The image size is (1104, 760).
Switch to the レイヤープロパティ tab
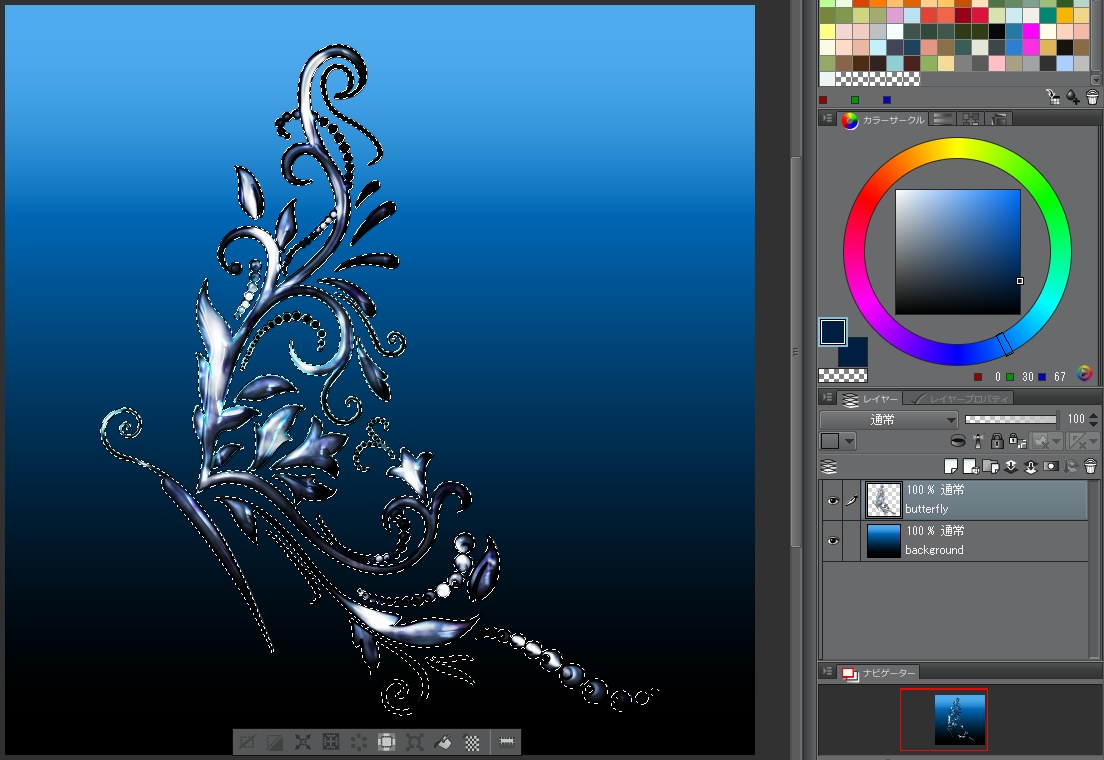coord(962,399)
